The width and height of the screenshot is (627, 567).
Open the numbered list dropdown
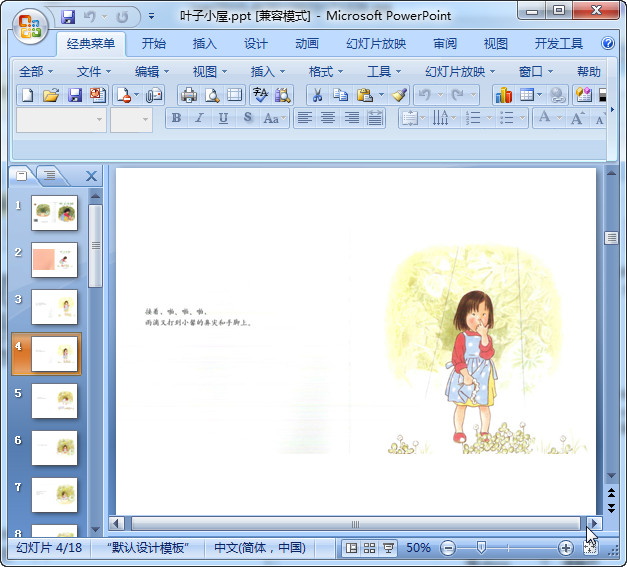489,118
